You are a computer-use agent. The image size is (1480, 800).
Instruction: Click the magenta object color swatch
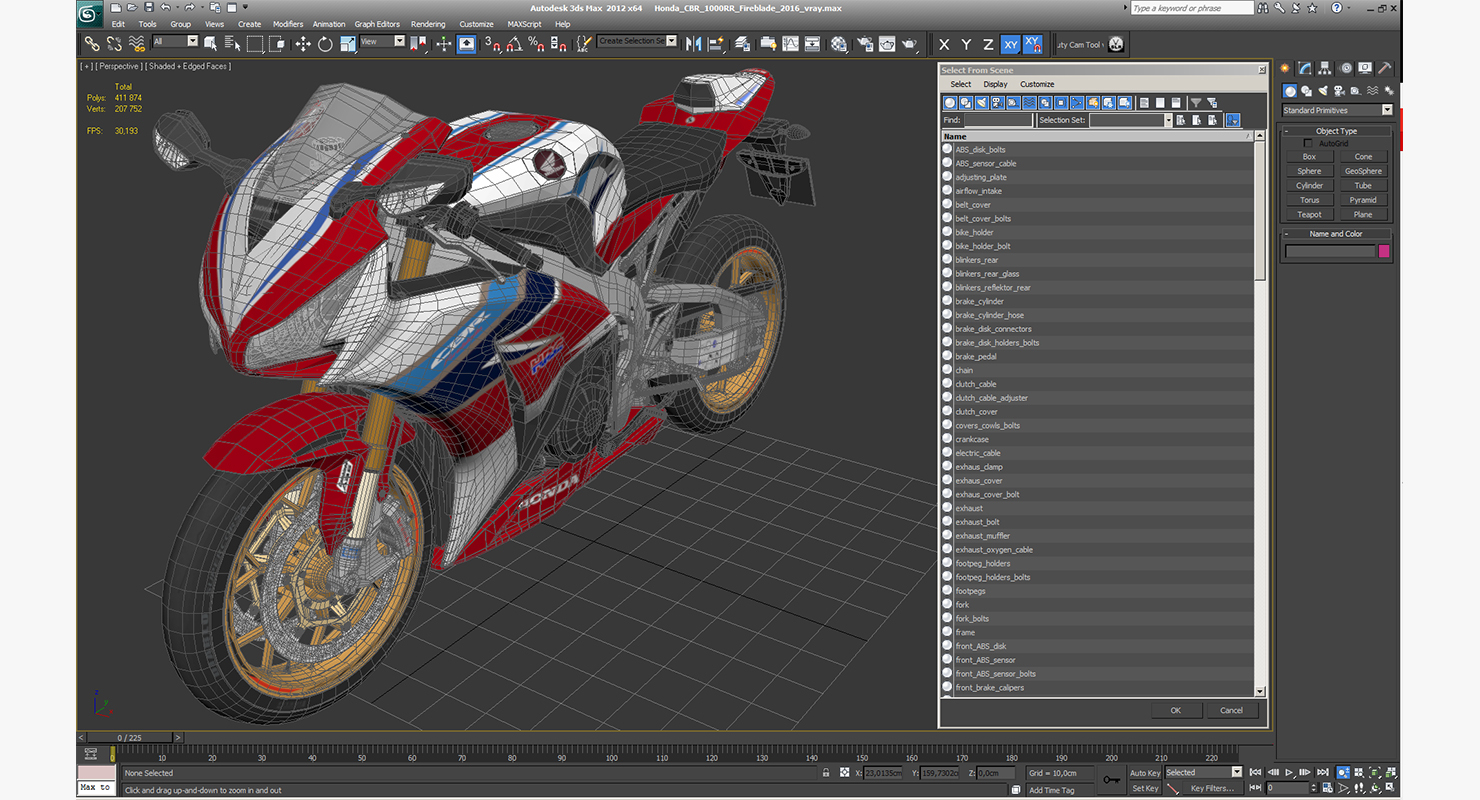[x=1384, y=251]
